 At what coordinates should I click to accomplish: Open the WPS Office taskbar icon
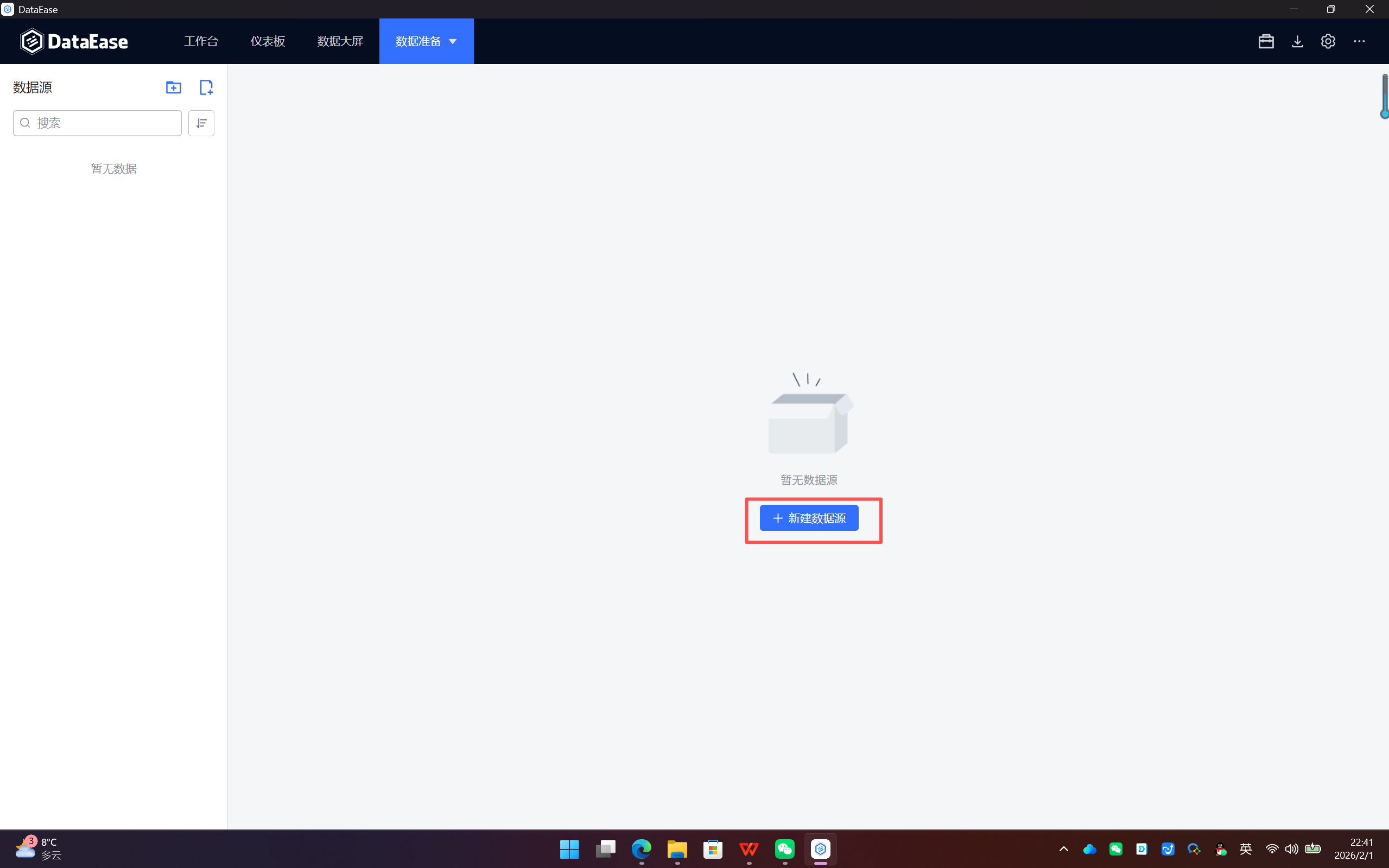(749, 848)
